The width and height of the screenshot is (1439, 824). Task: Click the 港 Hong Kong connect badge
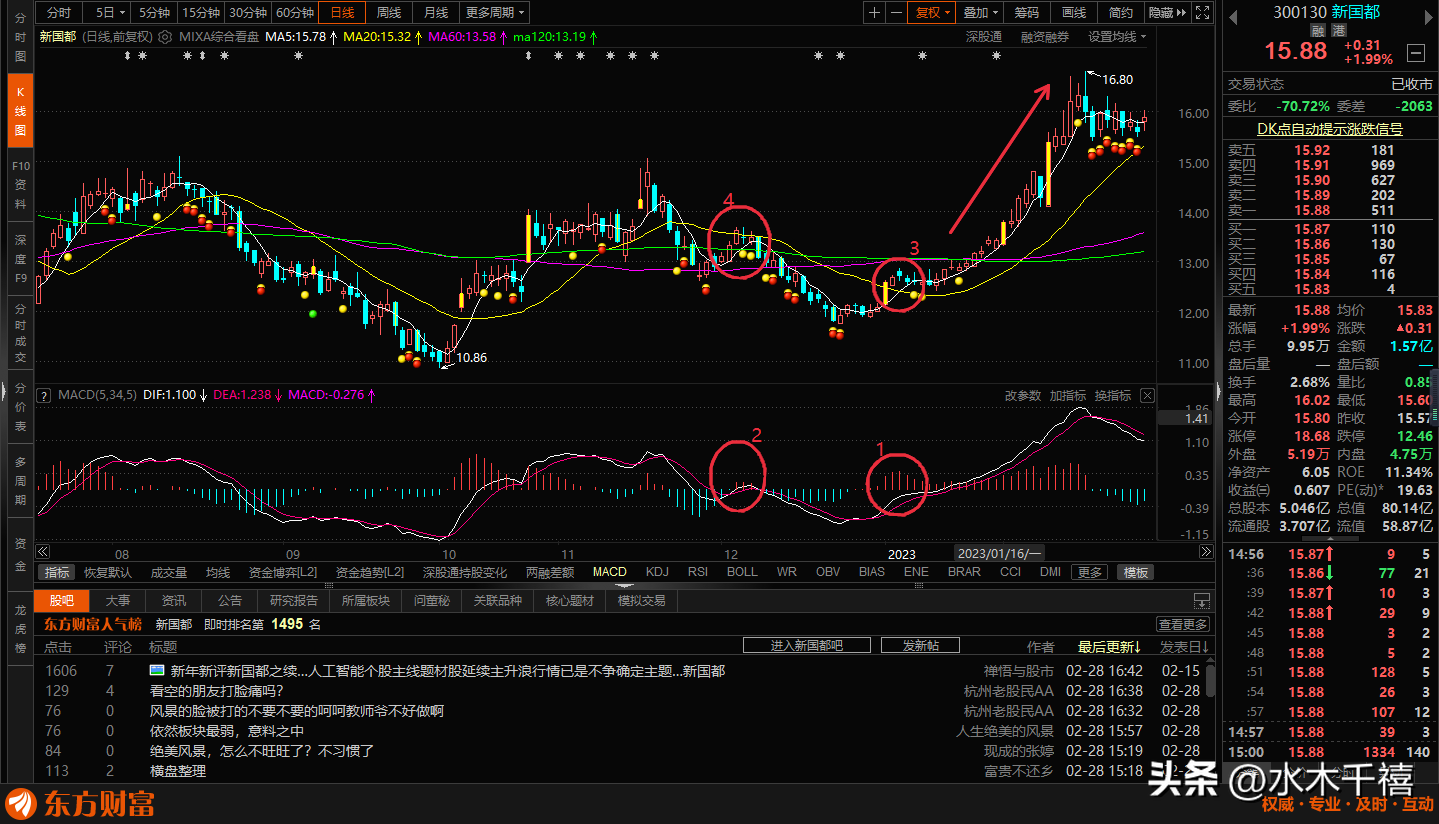(1337, 31)
